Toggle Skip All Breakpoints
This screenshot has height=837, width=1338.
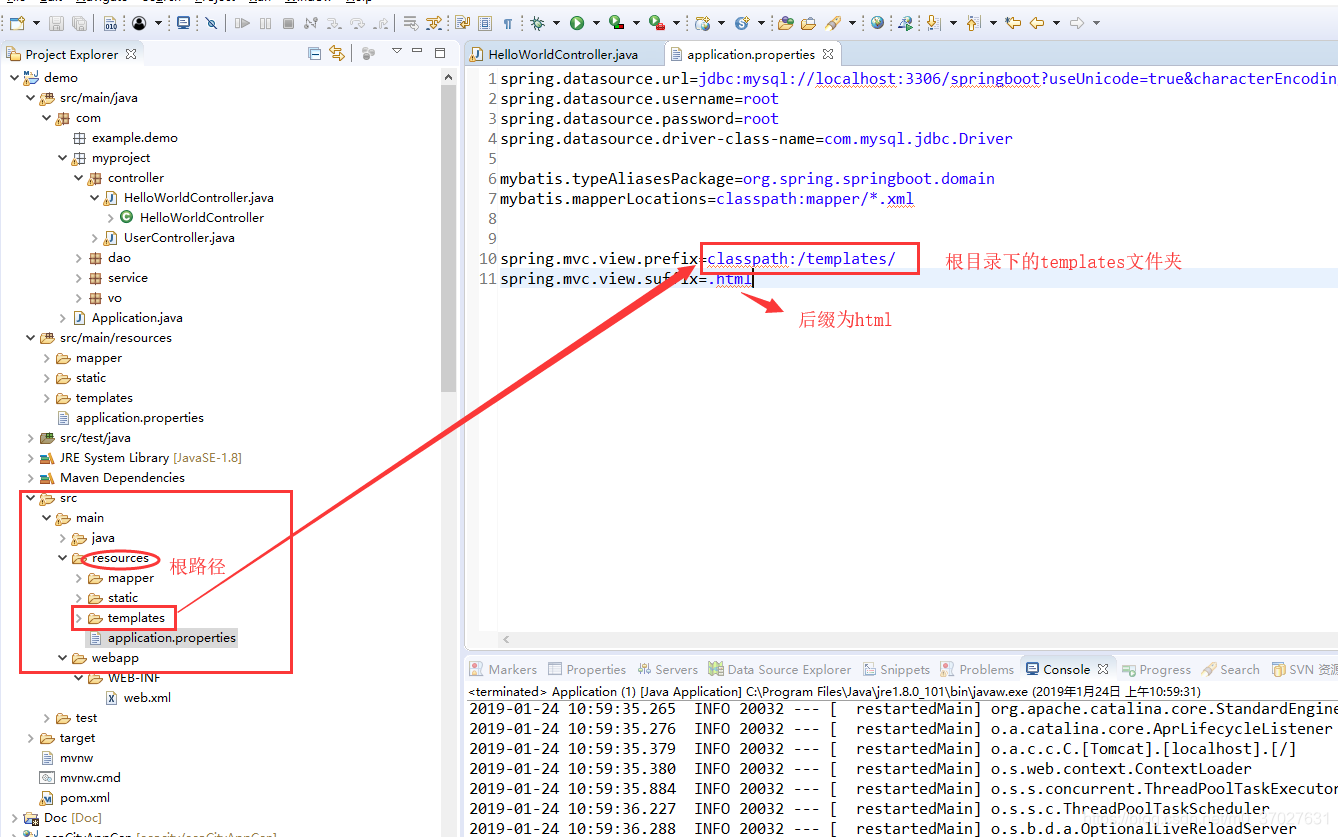[211, 24]
